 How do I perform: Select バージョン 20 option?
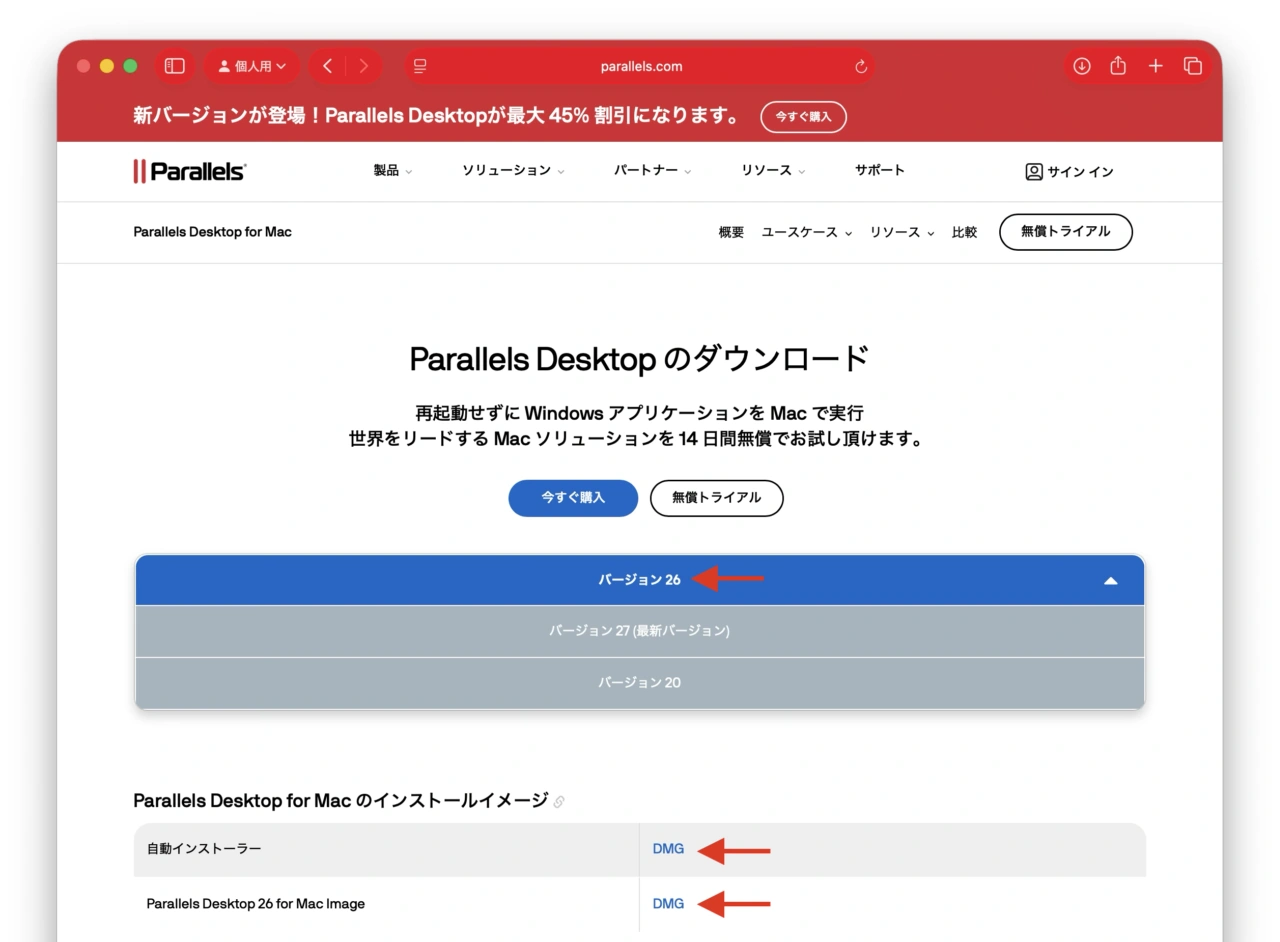click(x=640, y=683)
